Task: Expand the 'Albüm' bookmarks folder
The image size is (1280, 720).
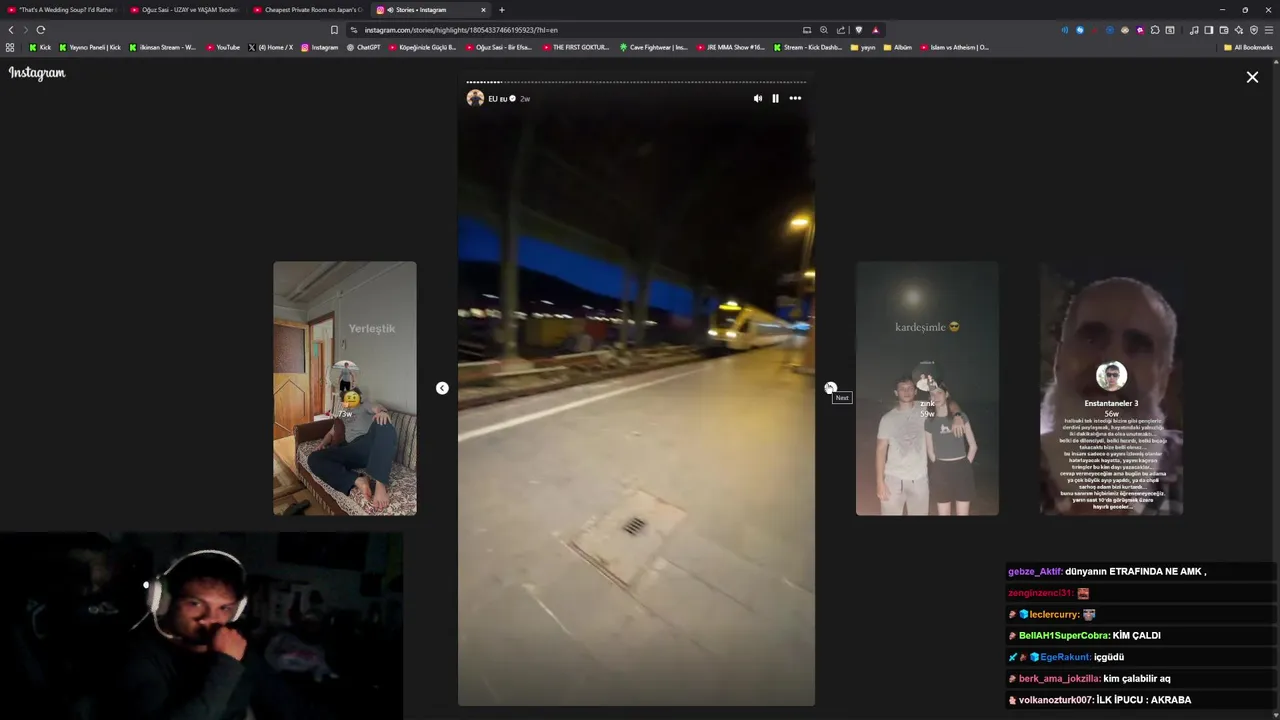Action: point(898,47)
